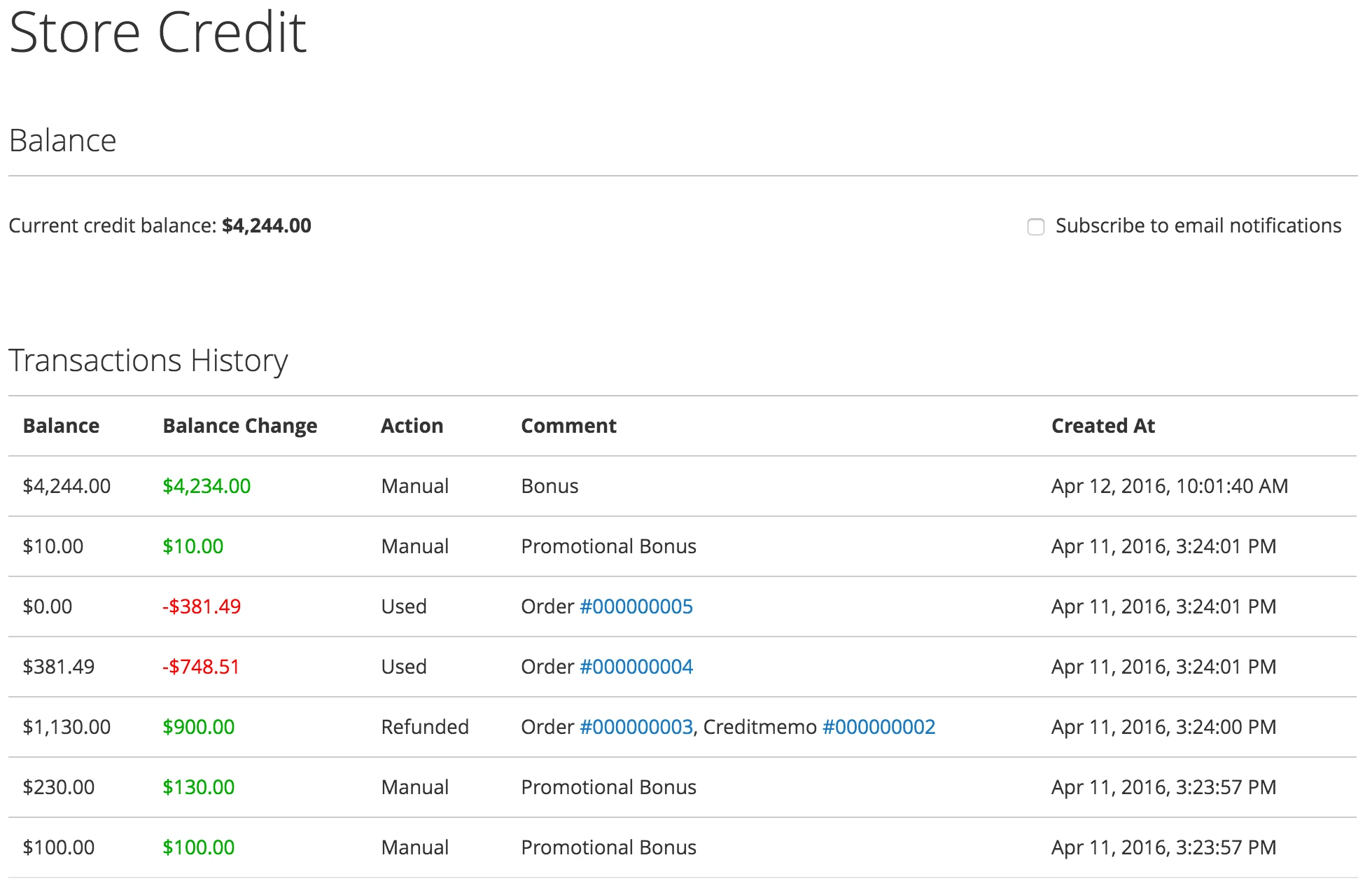The height and width of the screenshot is (895, 1372).
Task: Click the current credit balance amount $4,244.00
Action: point(266,226)
